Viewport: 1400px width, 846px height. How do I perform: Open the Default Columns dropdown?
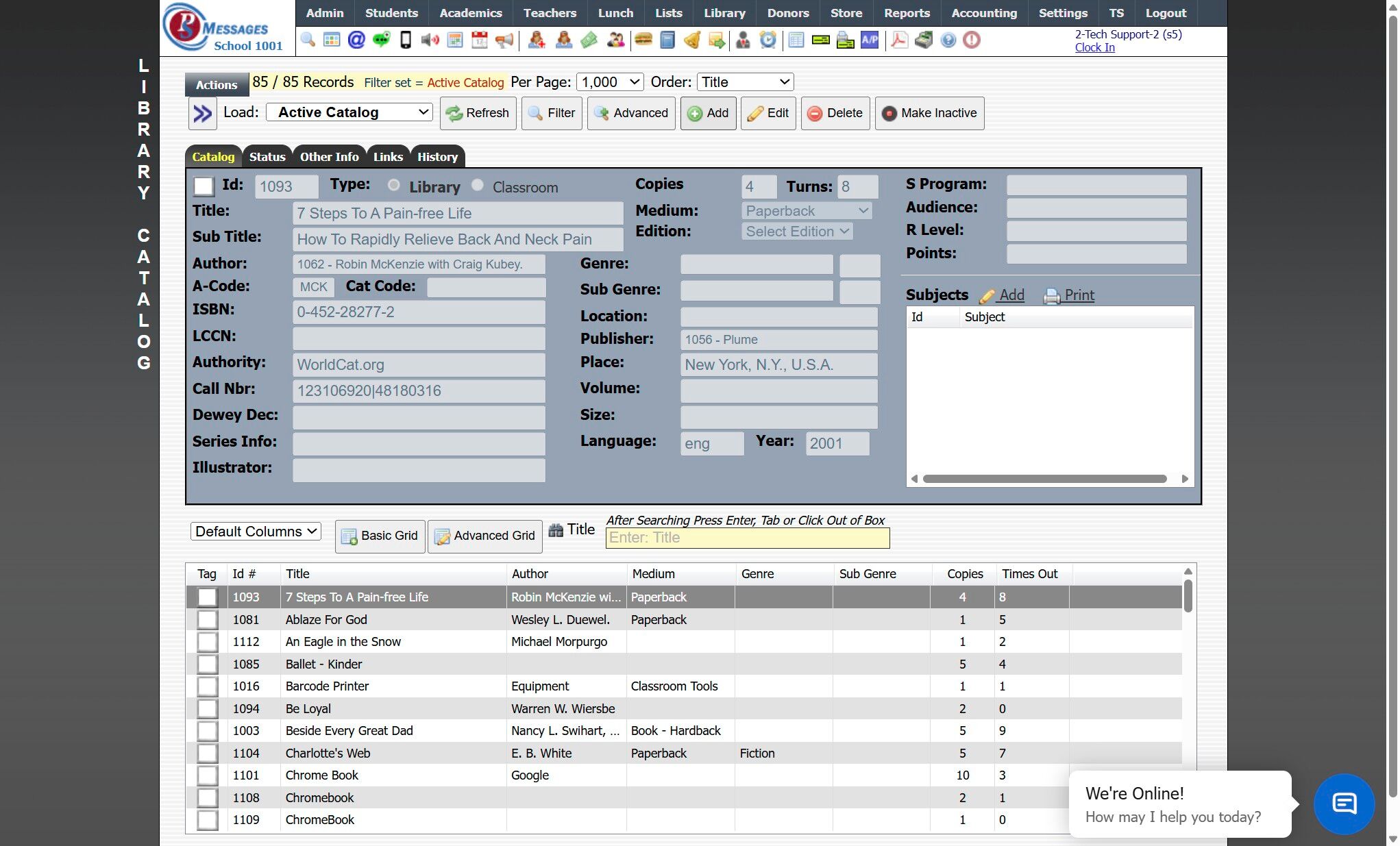pos(256,532)
